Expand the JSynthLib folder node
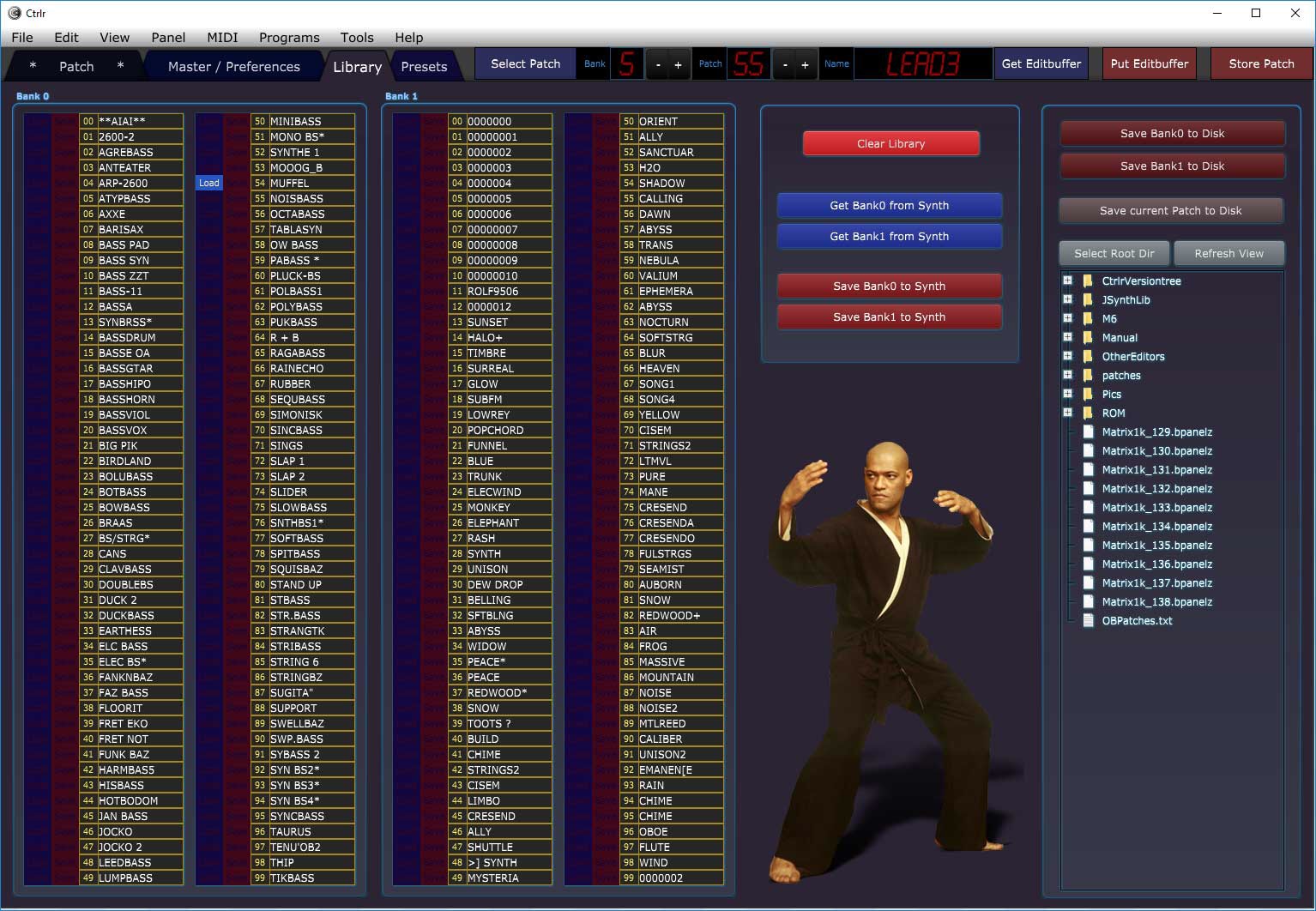Image resolution: width=1316 pixels, height=911 pixels. point(1067,299)
